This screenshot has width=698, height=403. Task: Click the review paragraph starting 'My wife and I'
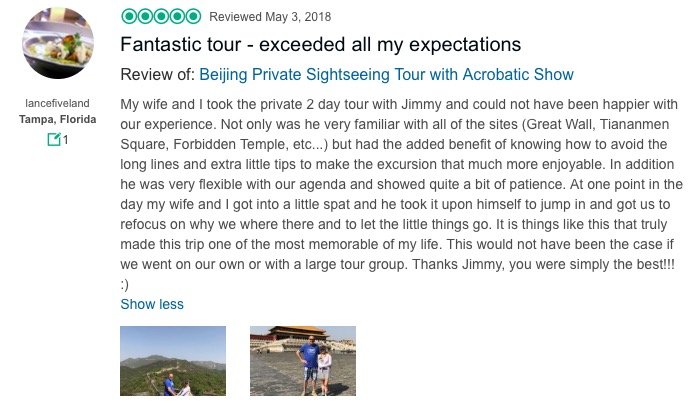pyautogui.click(x=400, y=104)
